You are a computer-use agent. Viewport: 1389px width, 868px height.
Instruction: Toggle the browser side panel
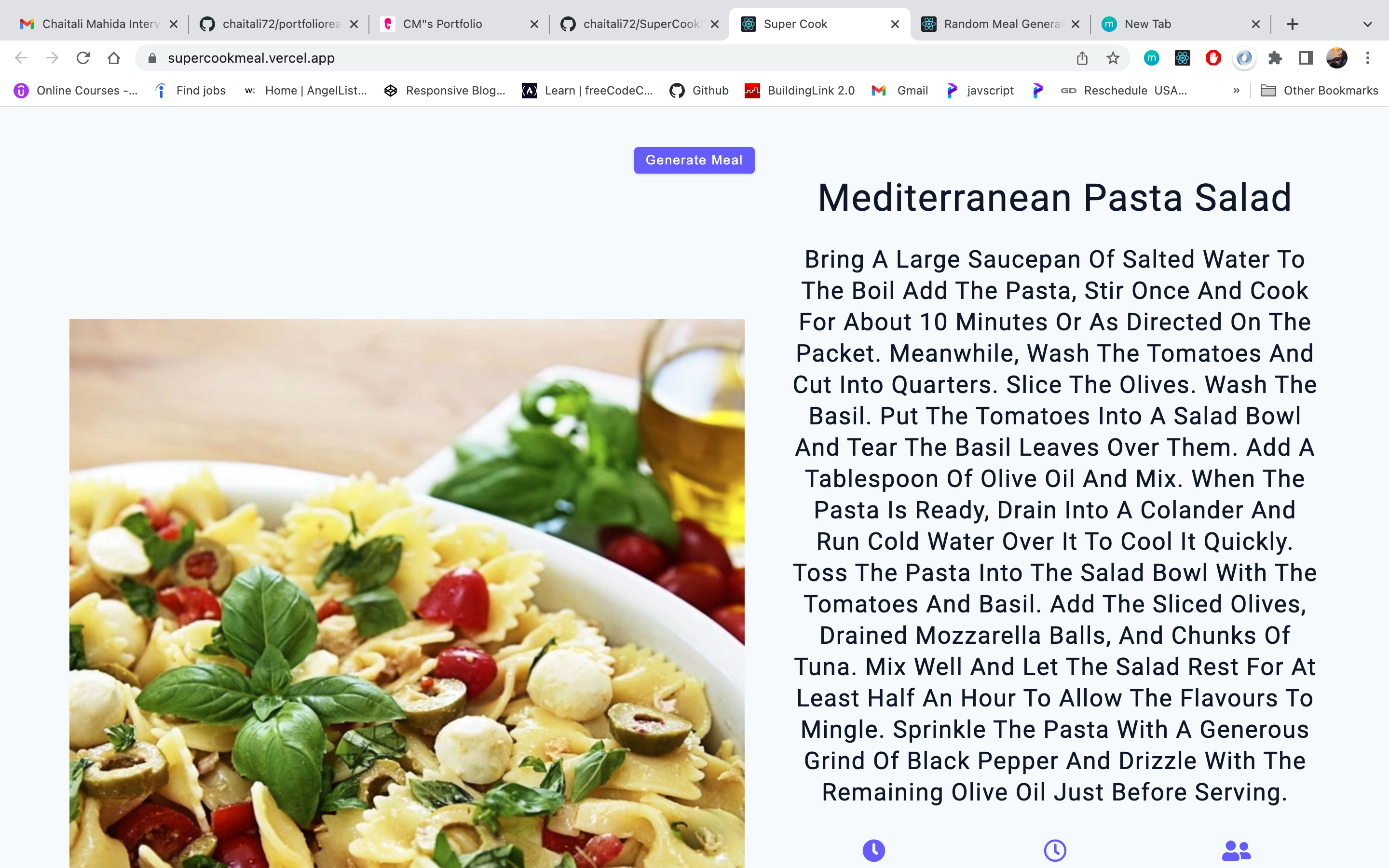[1306, 58]
